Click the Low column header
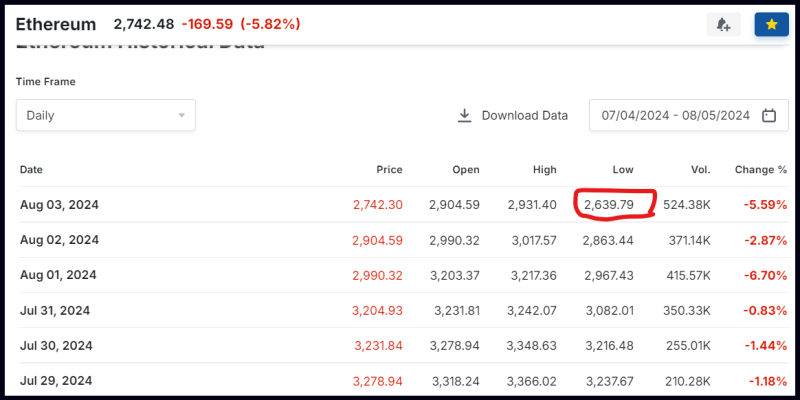The height and width of the screenshot is (400, 800). pyautogui.click(x=623, y=170)
